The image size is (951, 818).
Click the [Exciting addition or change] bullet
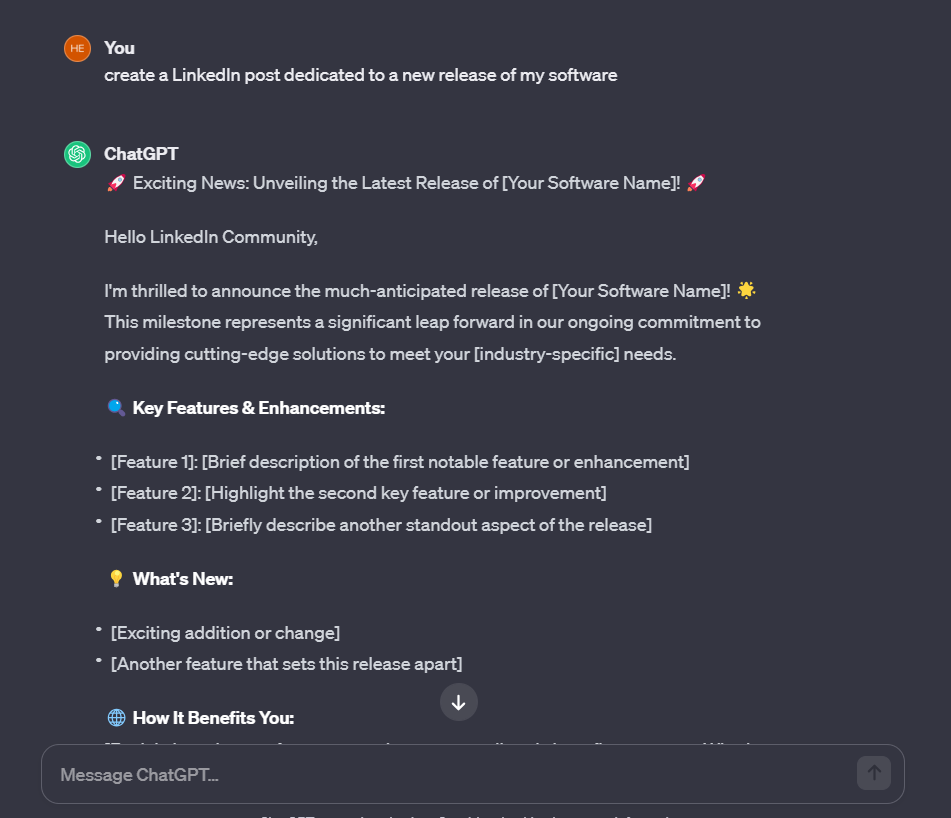[225, 633]
